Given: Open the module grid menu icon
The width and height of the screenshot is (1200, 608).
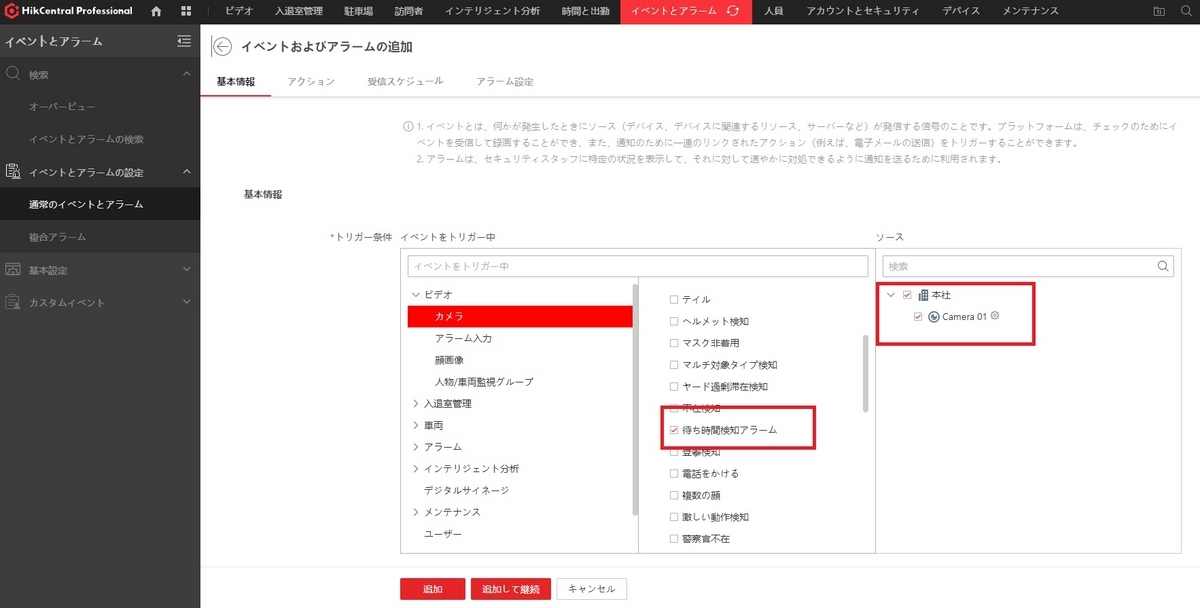Looking at the screenshot, I should point(187,11).
